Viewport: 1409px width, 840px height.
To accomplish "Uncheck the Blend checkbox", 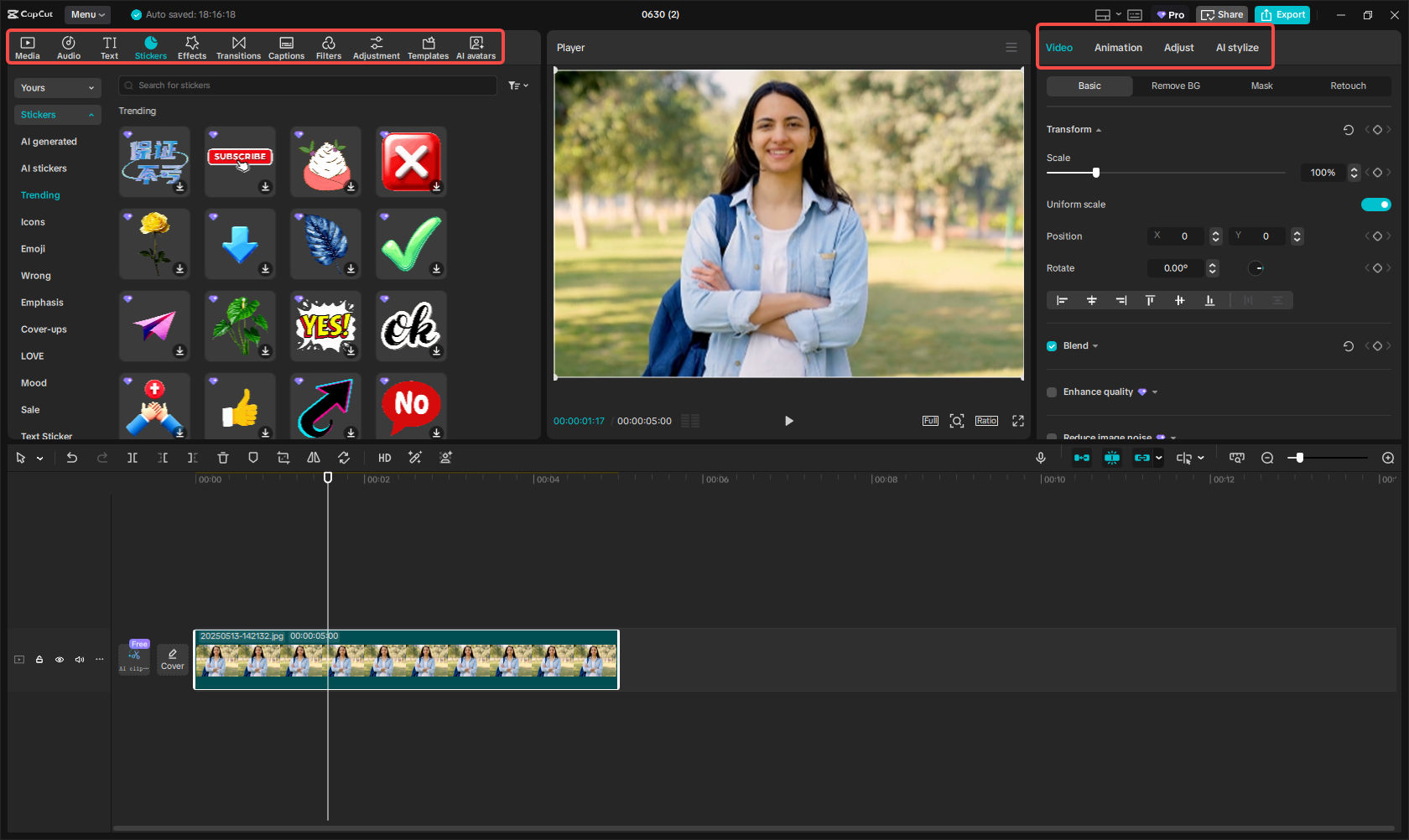I will [1052, 346].
